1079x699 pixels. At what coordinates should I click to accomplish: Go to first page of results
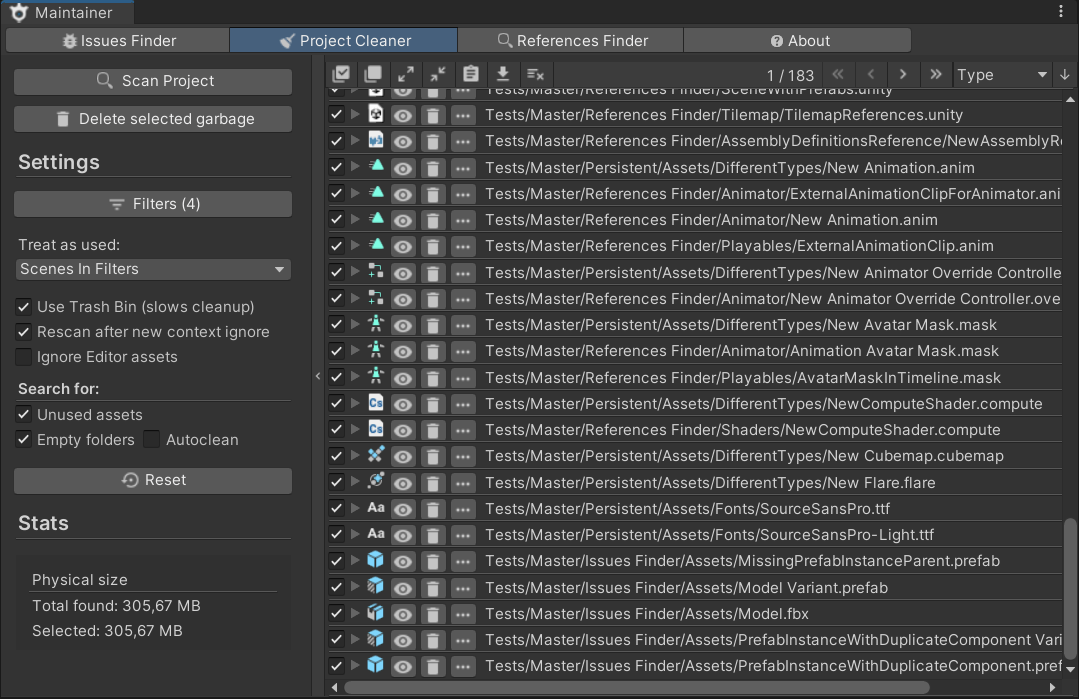pyautogui.click(x=837, y=74)
